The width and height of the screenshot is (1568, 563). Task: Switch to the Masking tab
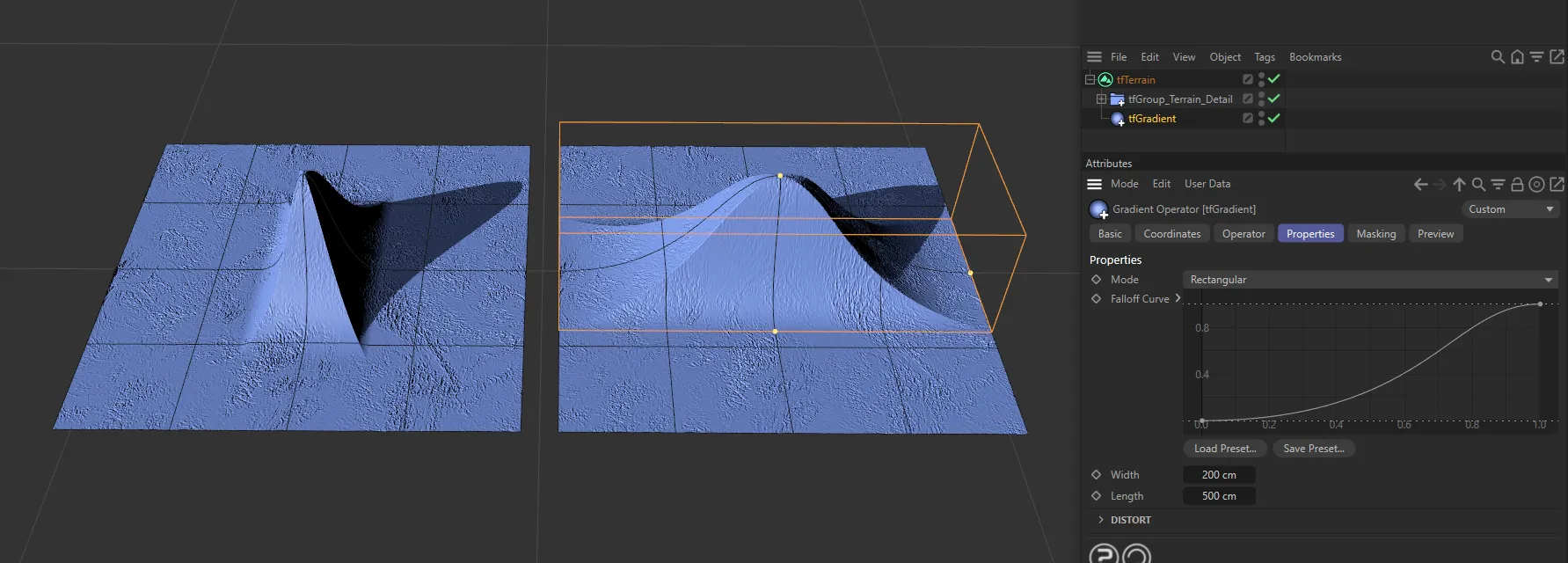click(1375, 234)
